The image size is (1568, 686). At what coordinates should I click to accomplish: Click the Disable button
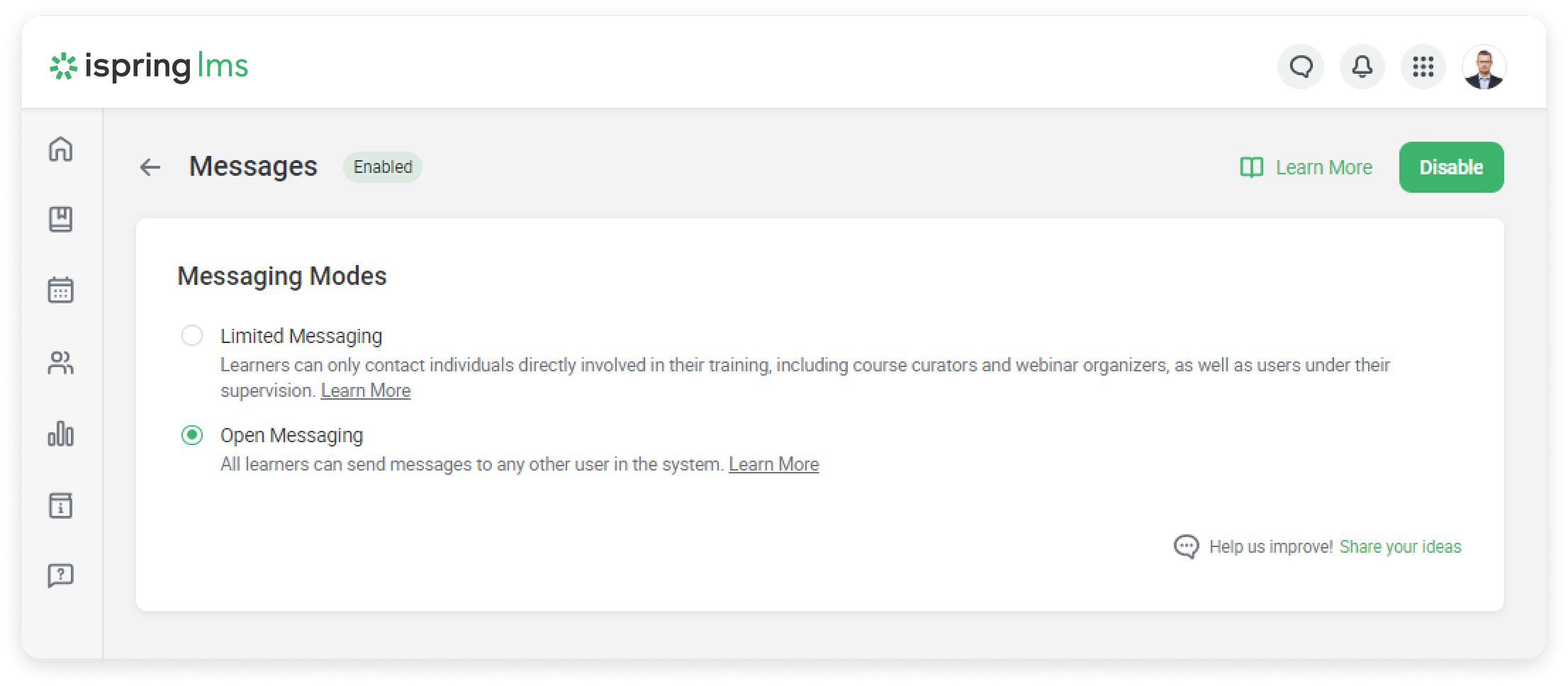[x=1451, y=167]
